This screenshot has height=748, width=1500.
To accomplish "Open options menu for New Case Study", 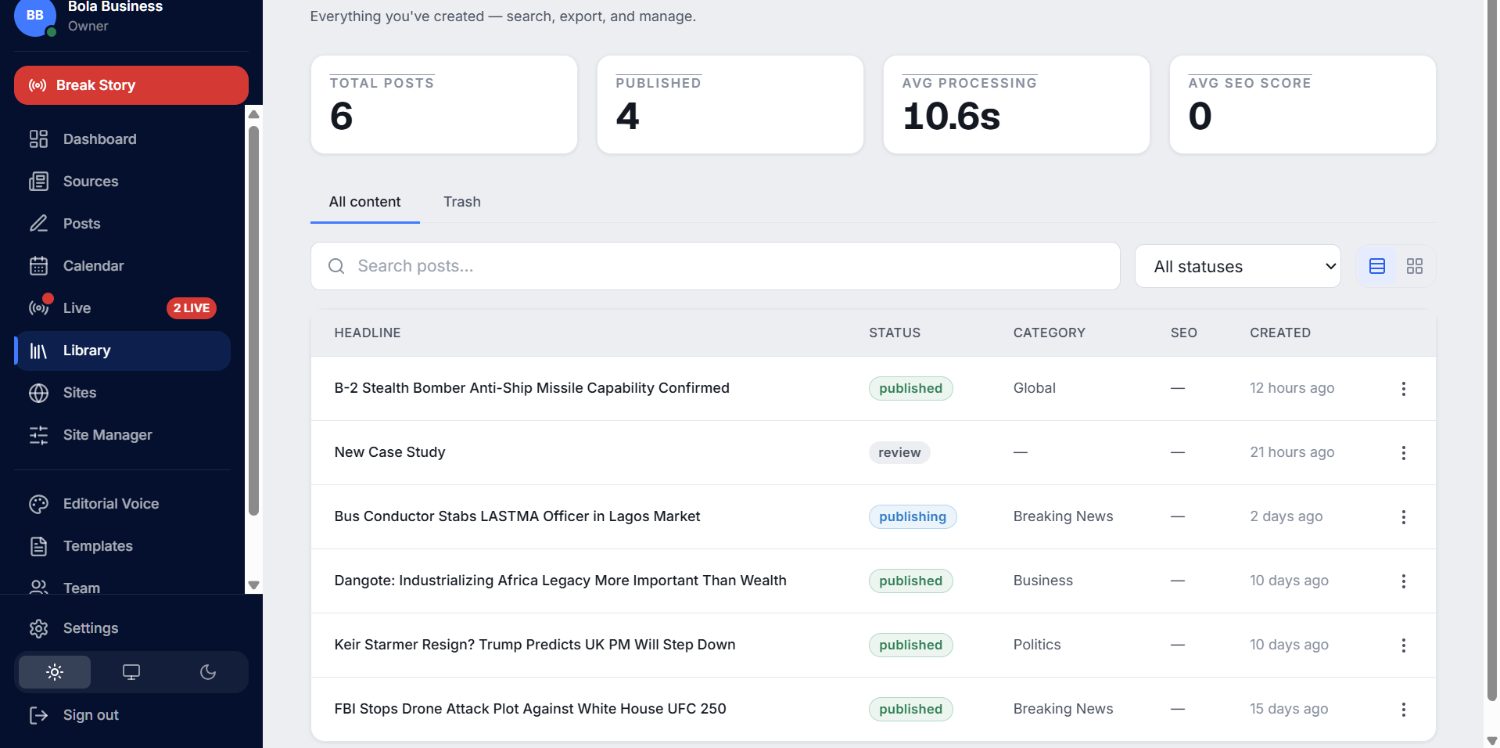I will (x=1403, y=452).
